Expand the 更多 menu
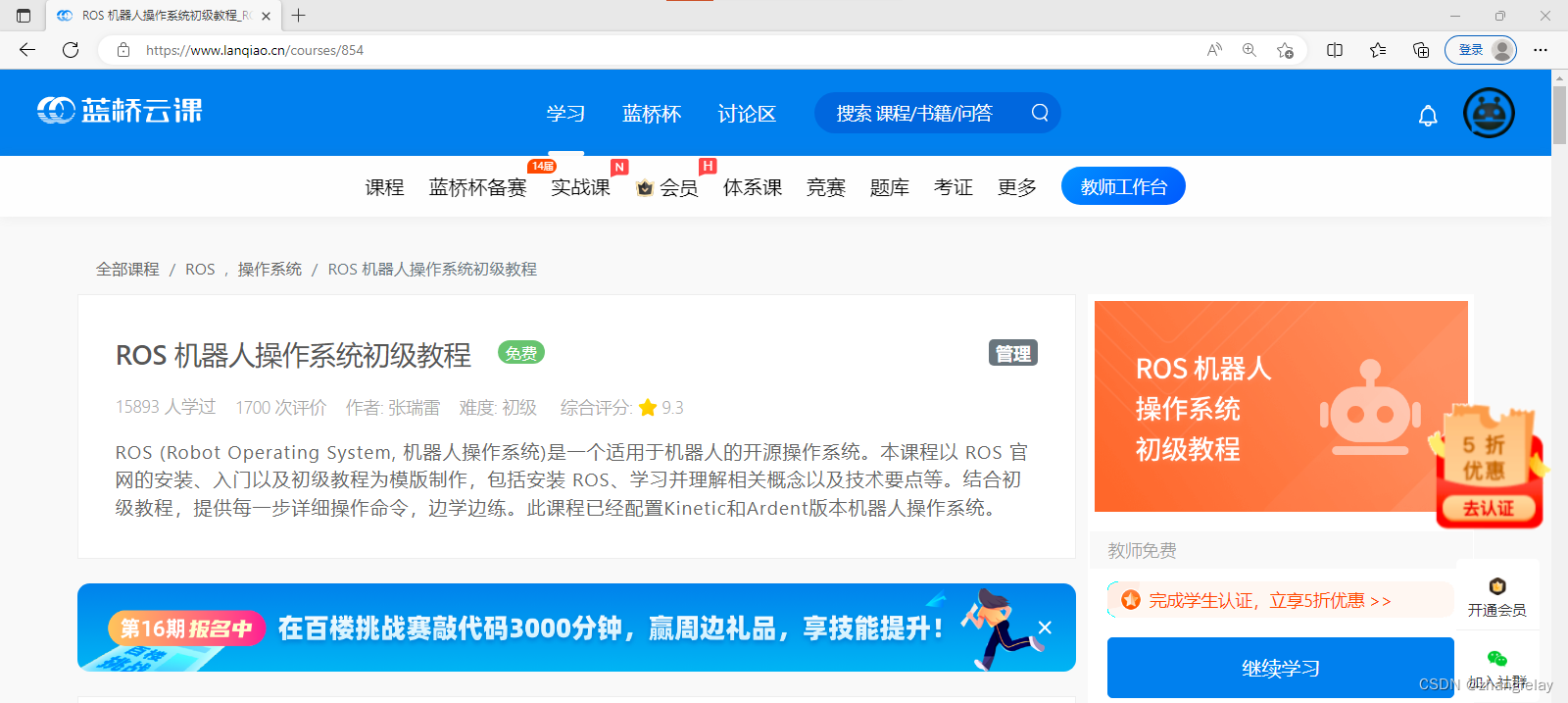The height and width of the screenshot is (703, 1568). 1017,187
